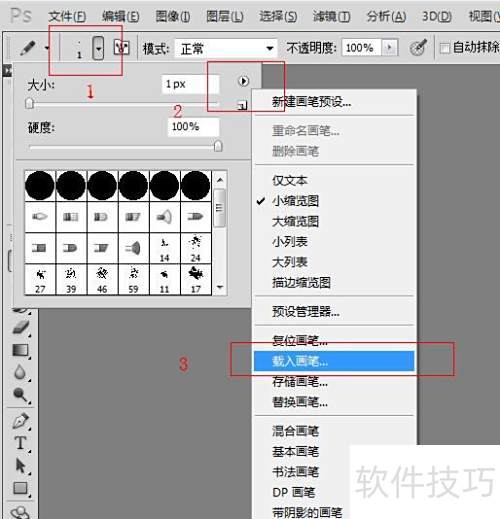Open the 3D(D) menu
This screenshot has height=519, width=500.
pyautogui.click(x=437, y=16)
